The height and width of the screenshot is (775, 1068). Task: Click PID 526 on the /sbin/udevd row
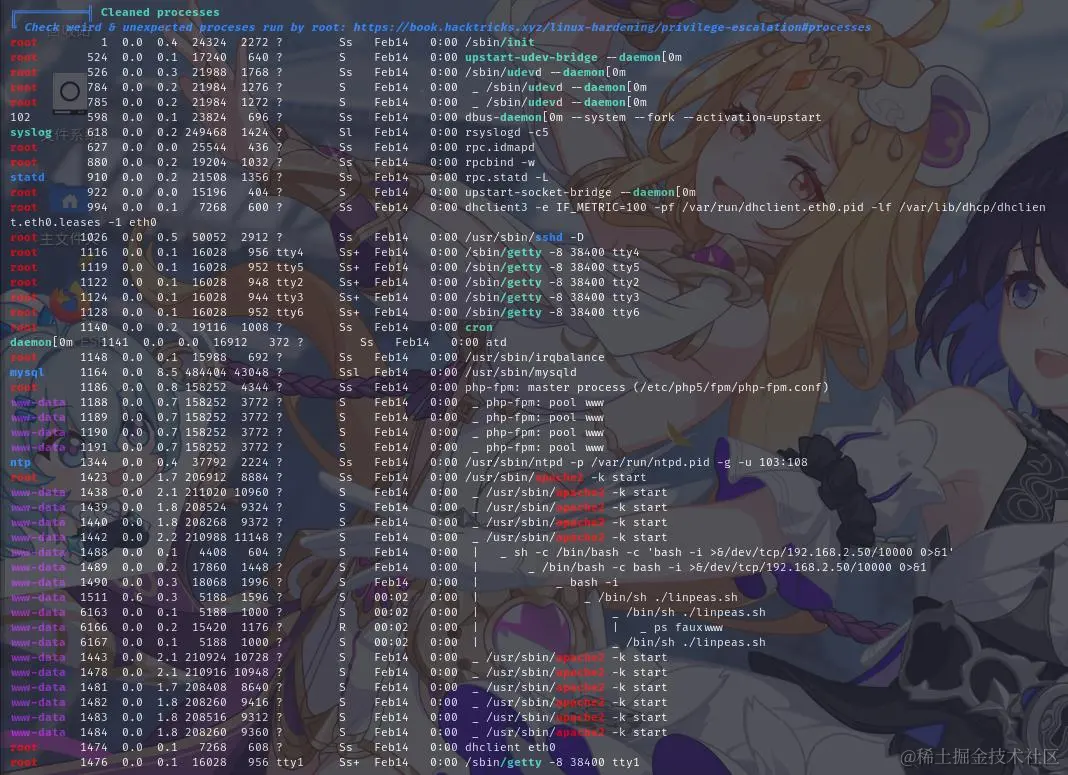pos(97,72)
